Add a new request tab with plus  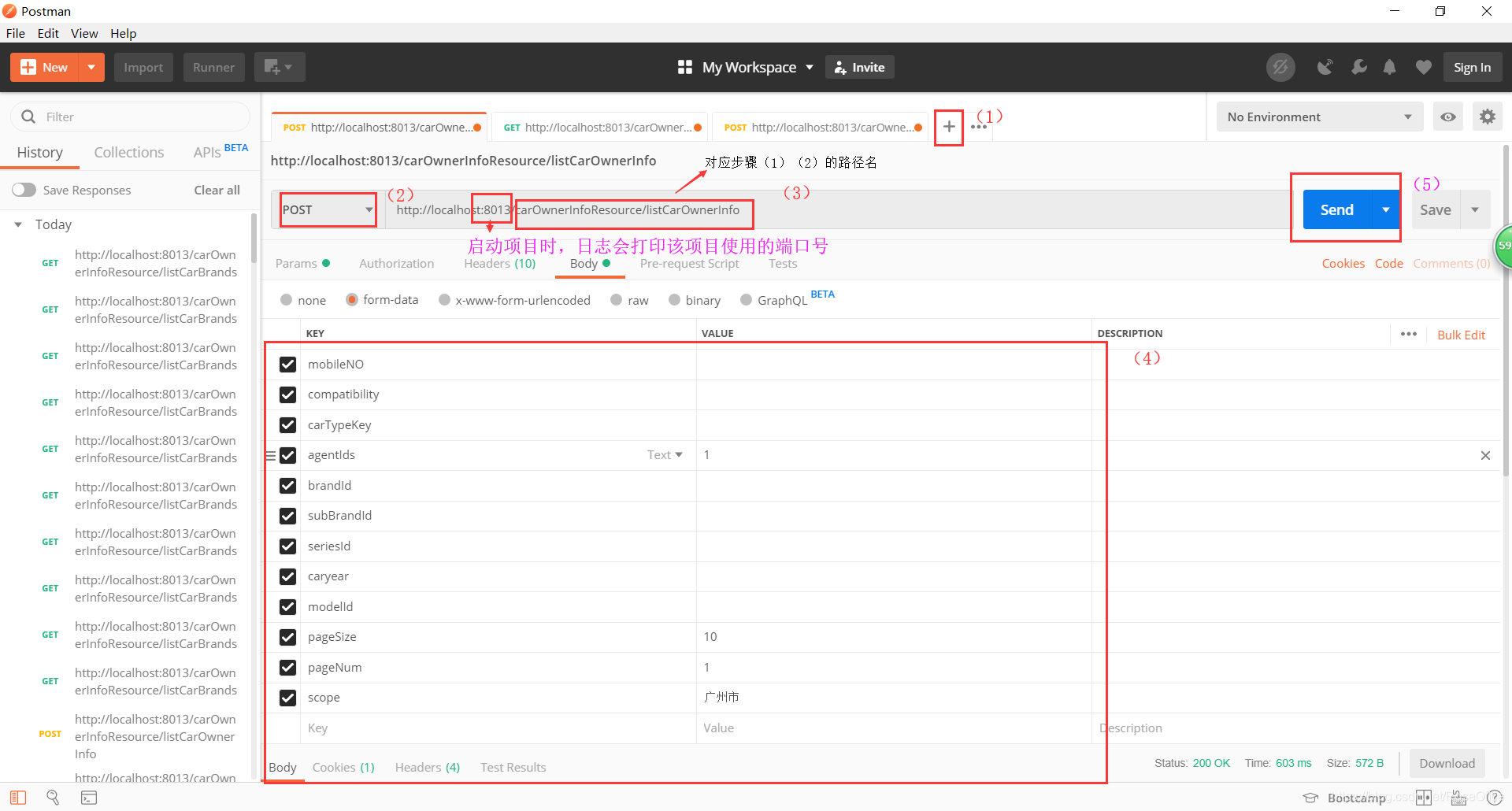point(949,127)
